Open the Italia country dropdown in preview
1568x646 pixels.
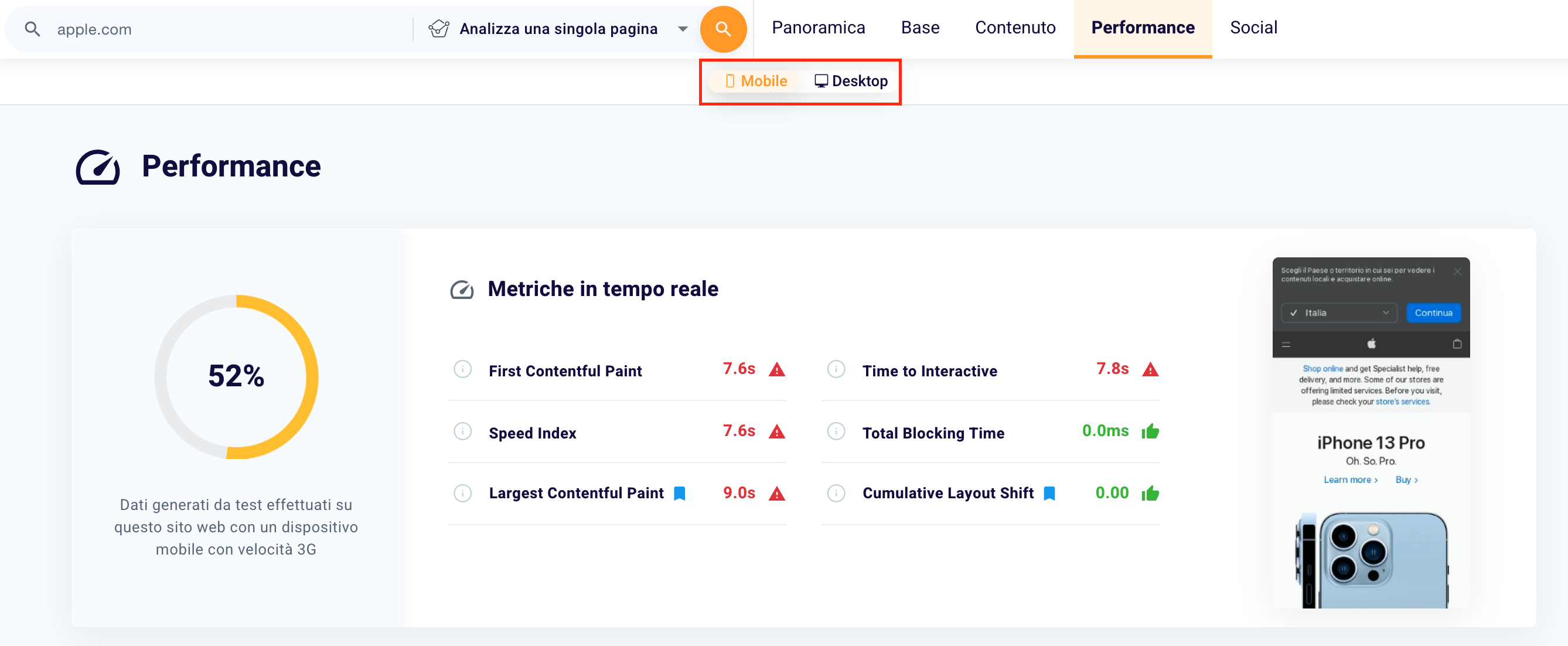pos(1338,312)
